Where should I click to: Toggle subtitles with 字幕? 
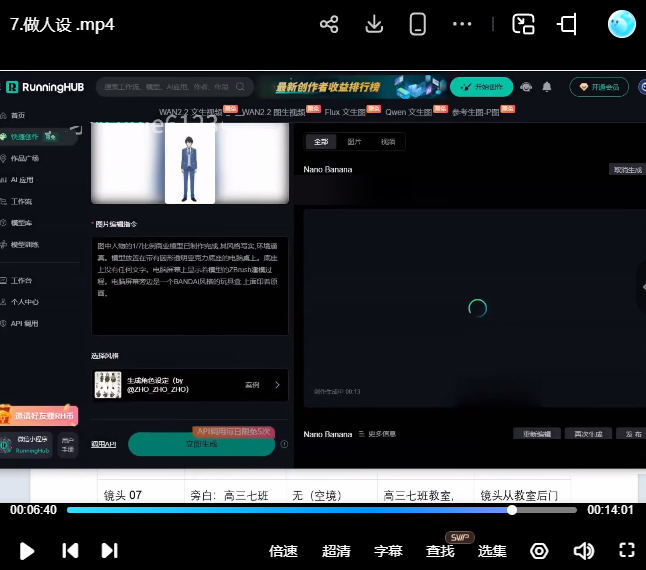point(388,551)
